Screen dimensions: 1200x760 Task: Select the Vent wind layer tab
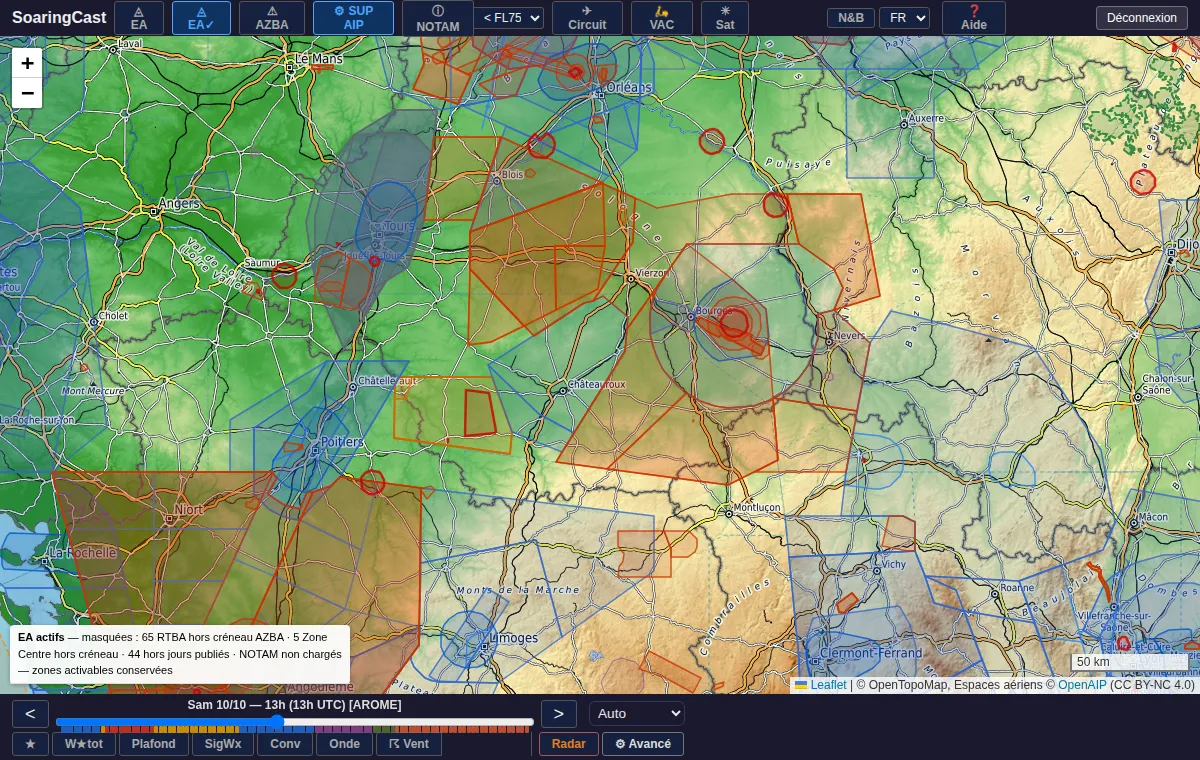tap(409, 744)
